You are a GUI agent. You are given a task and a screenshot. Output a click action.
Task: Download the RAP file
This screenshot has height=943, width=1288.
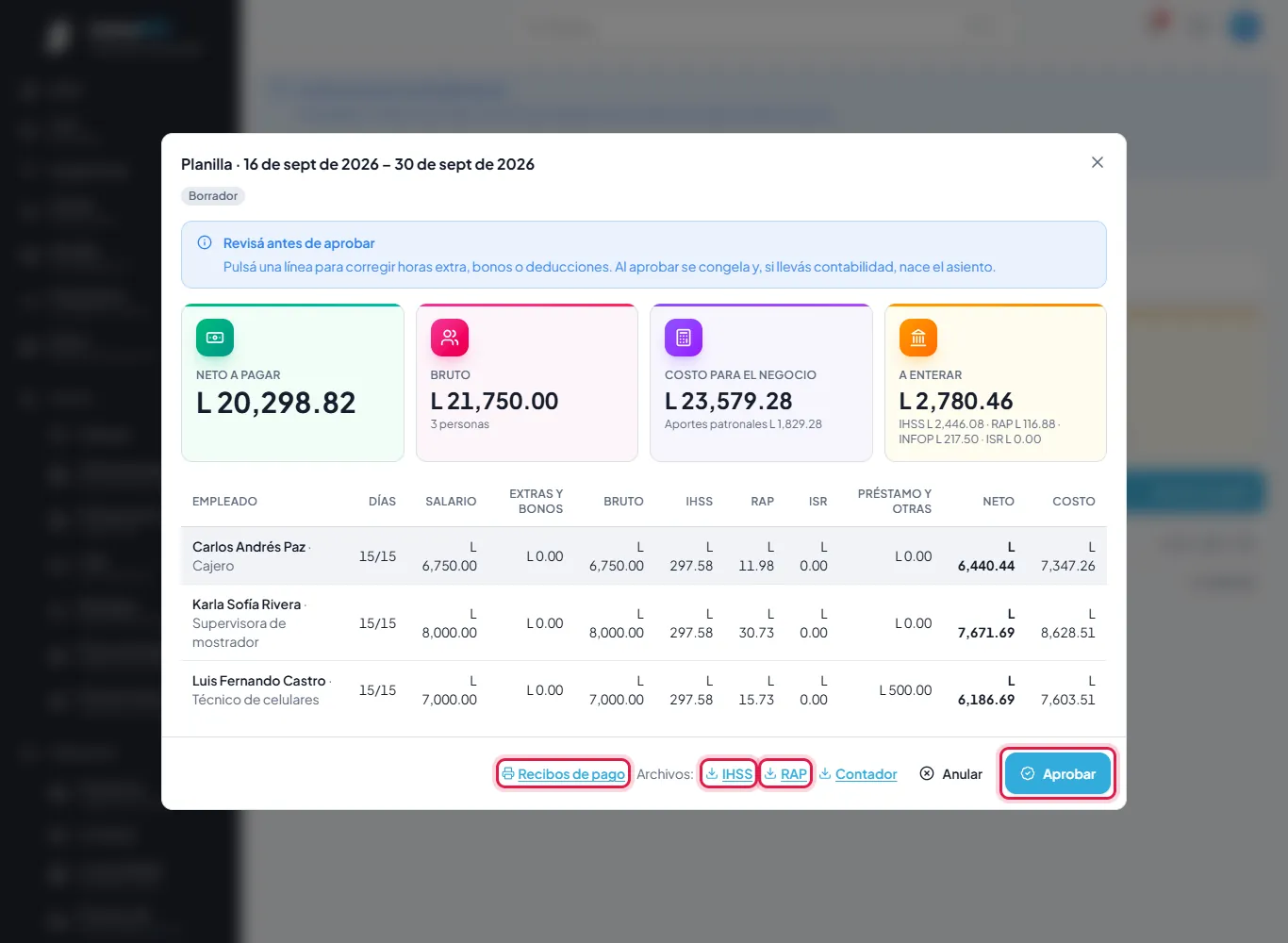[x=785, y=774]
